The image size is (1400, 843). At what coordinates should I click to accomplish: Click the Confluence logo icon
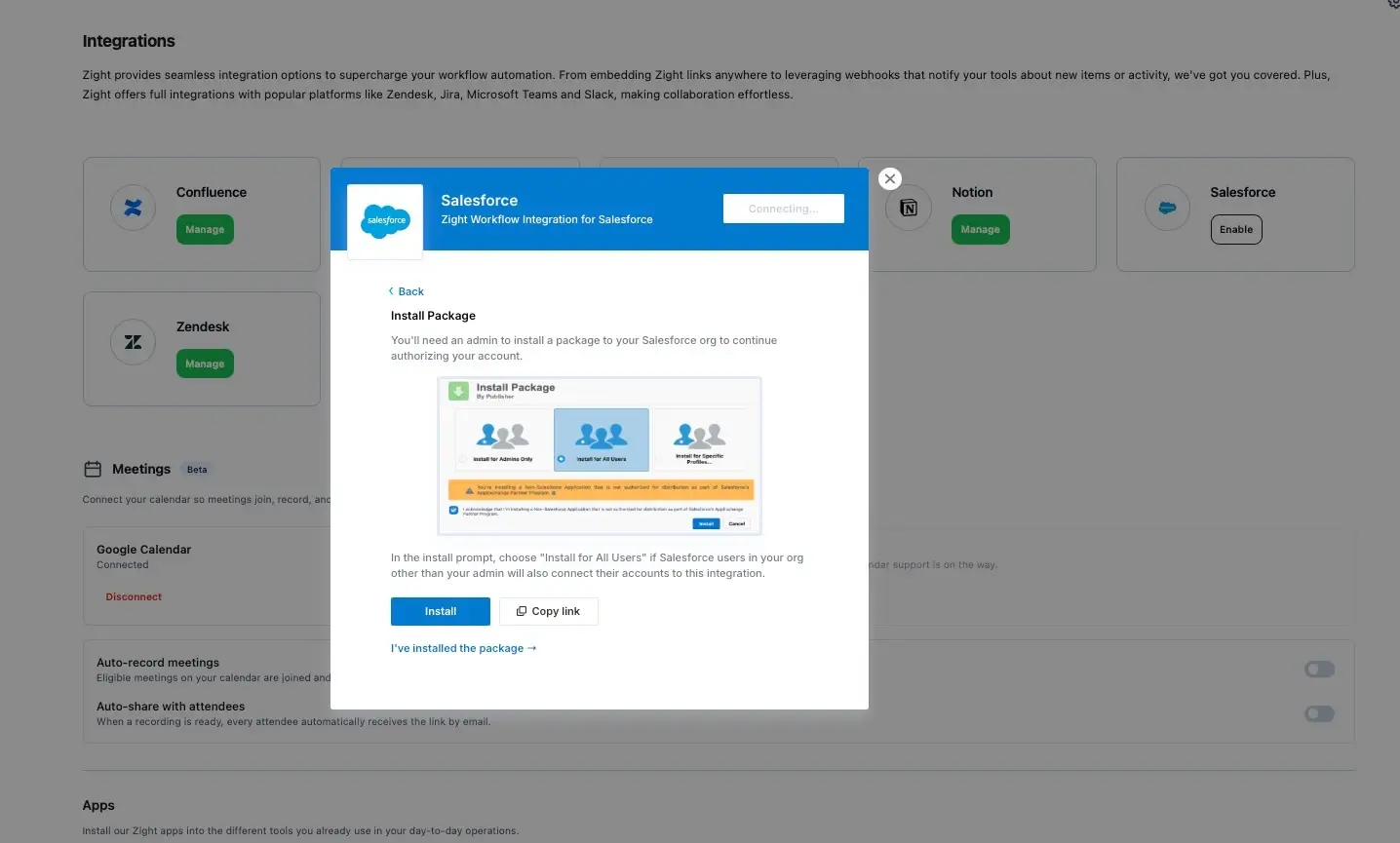pyautogui.click(x=134, y=208)
